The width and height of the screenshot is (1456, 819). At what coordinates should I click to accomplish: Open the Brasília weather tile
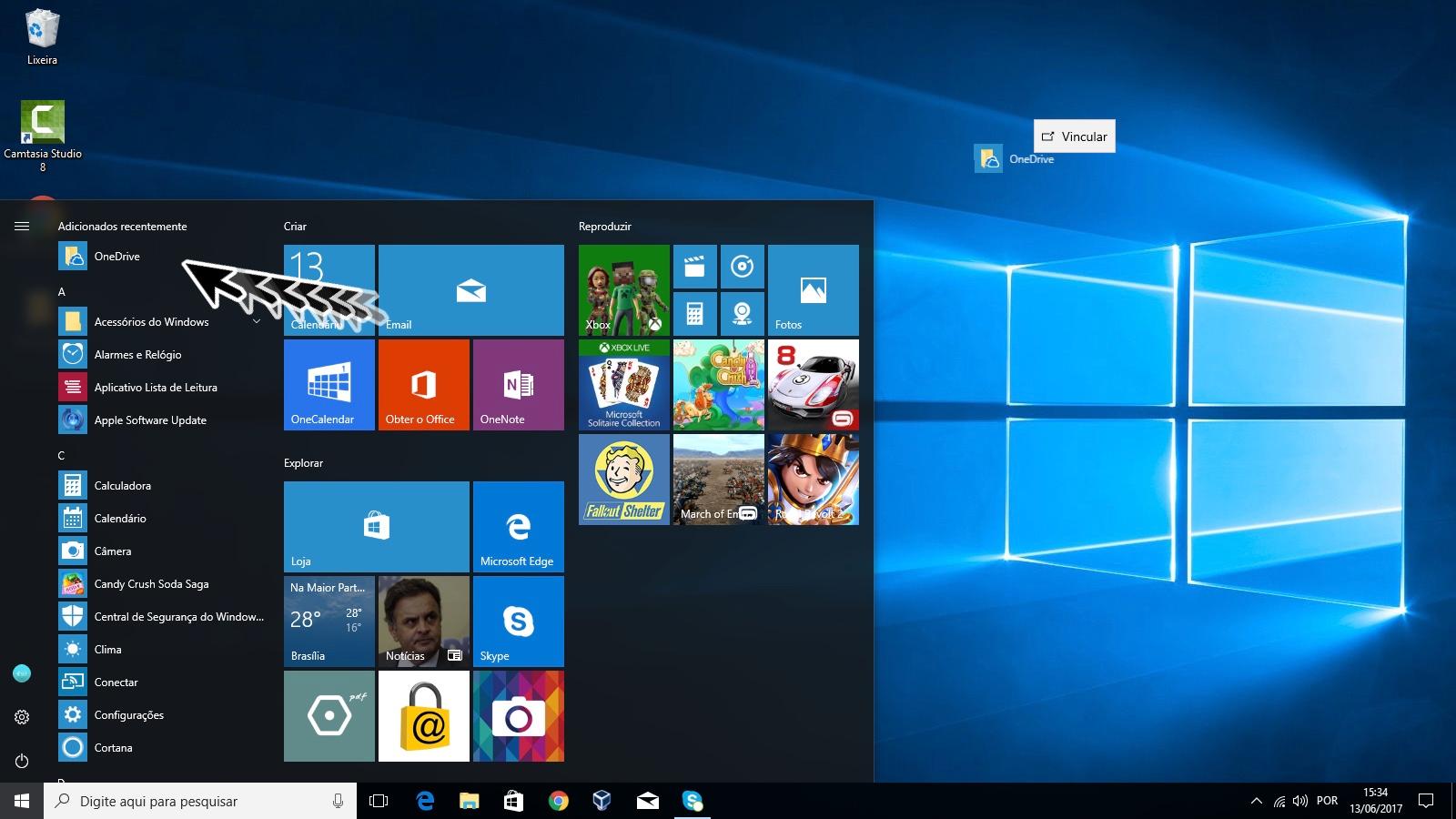click(x=329, y=622)
